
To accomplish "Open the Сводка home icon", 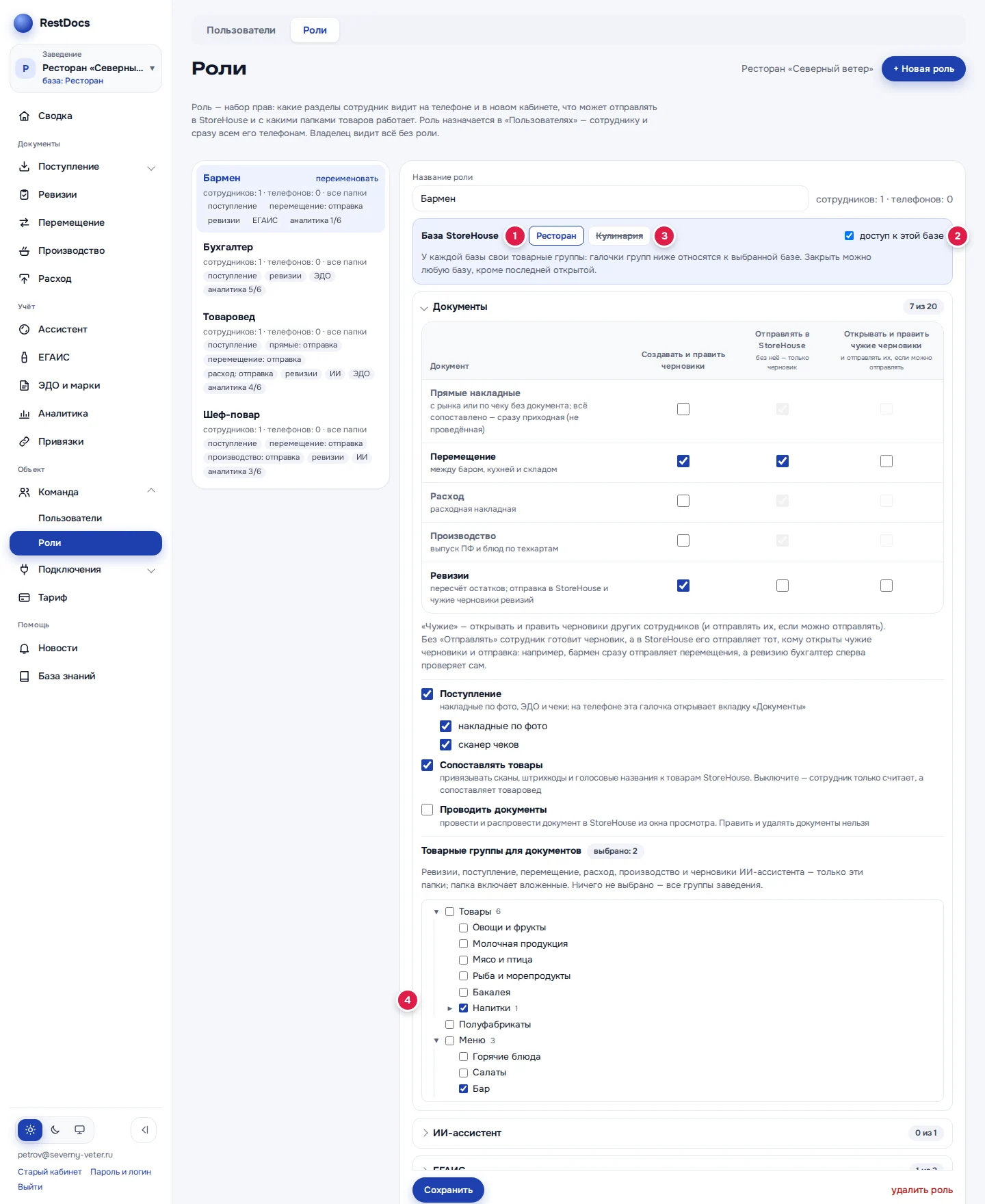I will click(25, 116).
